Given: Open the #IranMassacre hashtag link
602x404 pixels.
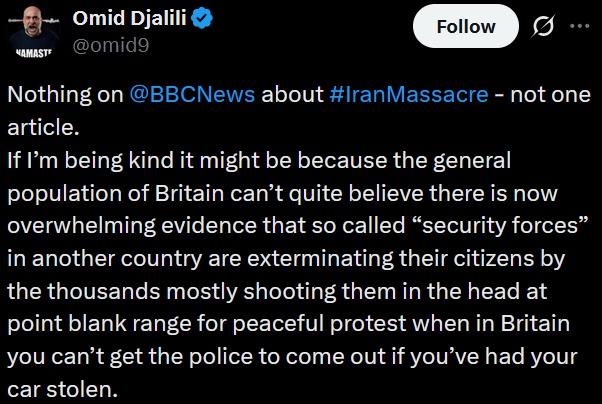Looking at the screenshot, I should (x=408, y=95).
